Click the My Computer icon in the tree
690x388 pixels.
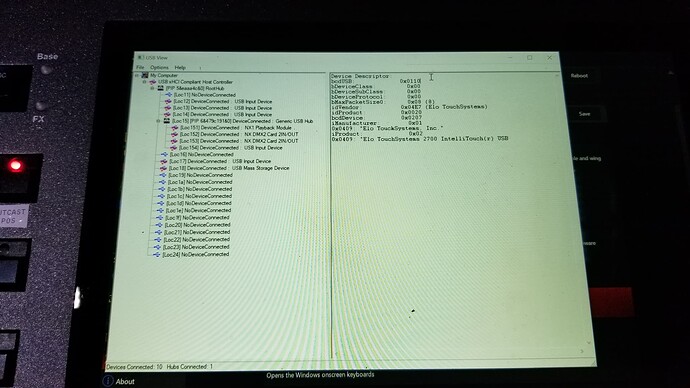coord(145,75)
